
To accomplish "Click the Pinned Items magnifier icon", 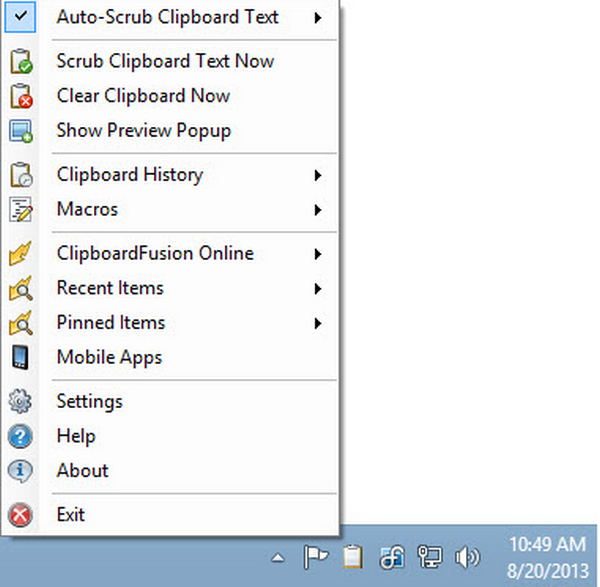I will click(x=21, y=323).
